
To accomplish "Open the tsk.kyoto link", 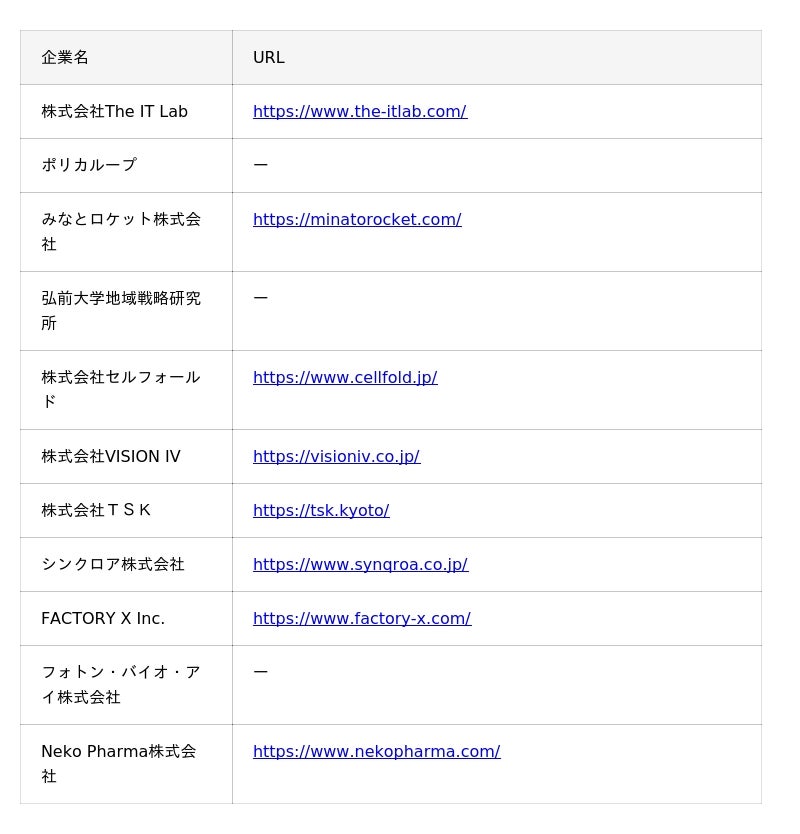I will 321,511.
